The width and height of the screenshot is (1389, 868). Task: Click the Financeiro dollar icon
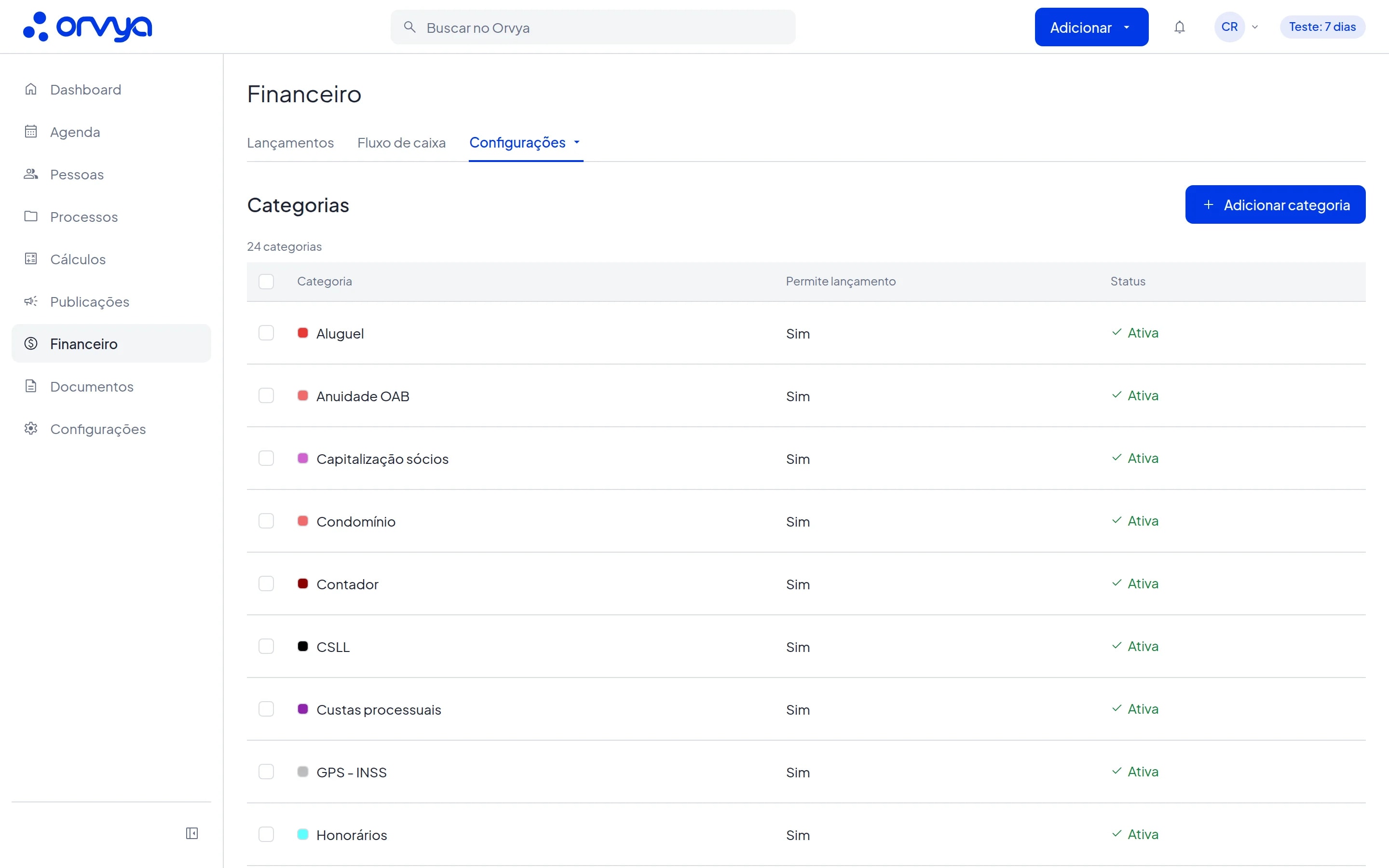pyautogui.click(x=31, y=343)
